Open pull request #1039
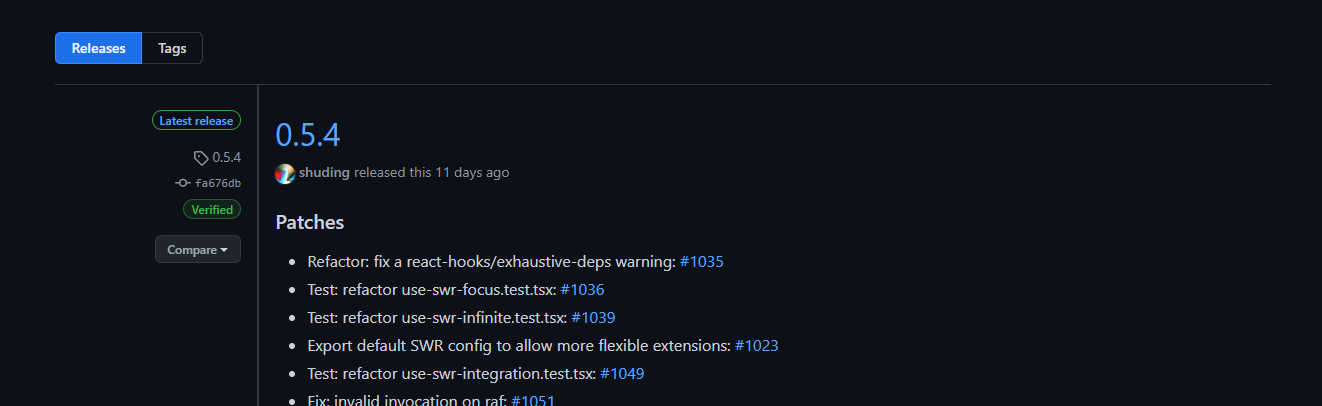Image resolution: width=1322 pixels, height=406 pixels. 593,318
